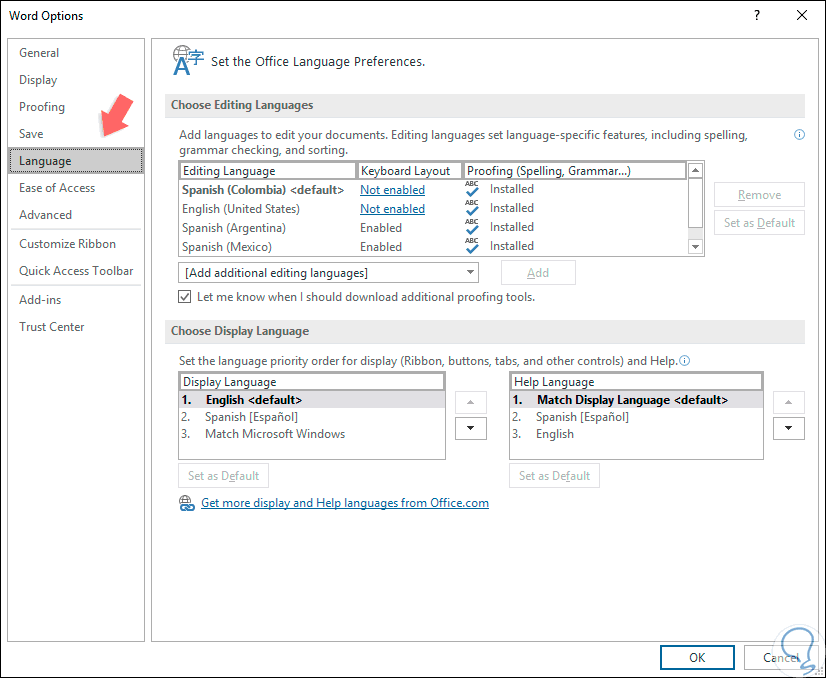Move display language down with arrow button
The image size is (826, 678).
470,428
